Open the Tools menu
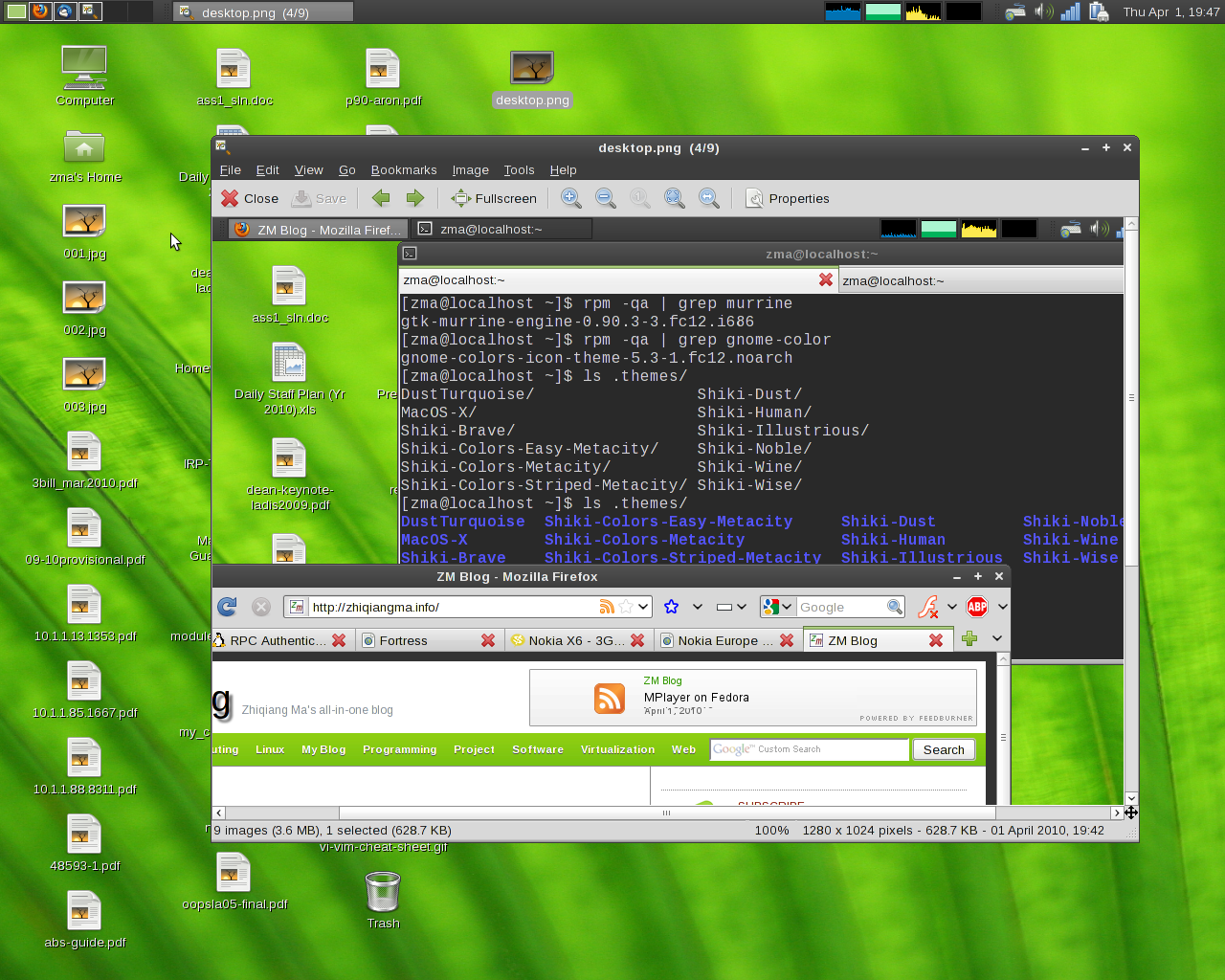1225x980 pixels. [x=519, y=169]
